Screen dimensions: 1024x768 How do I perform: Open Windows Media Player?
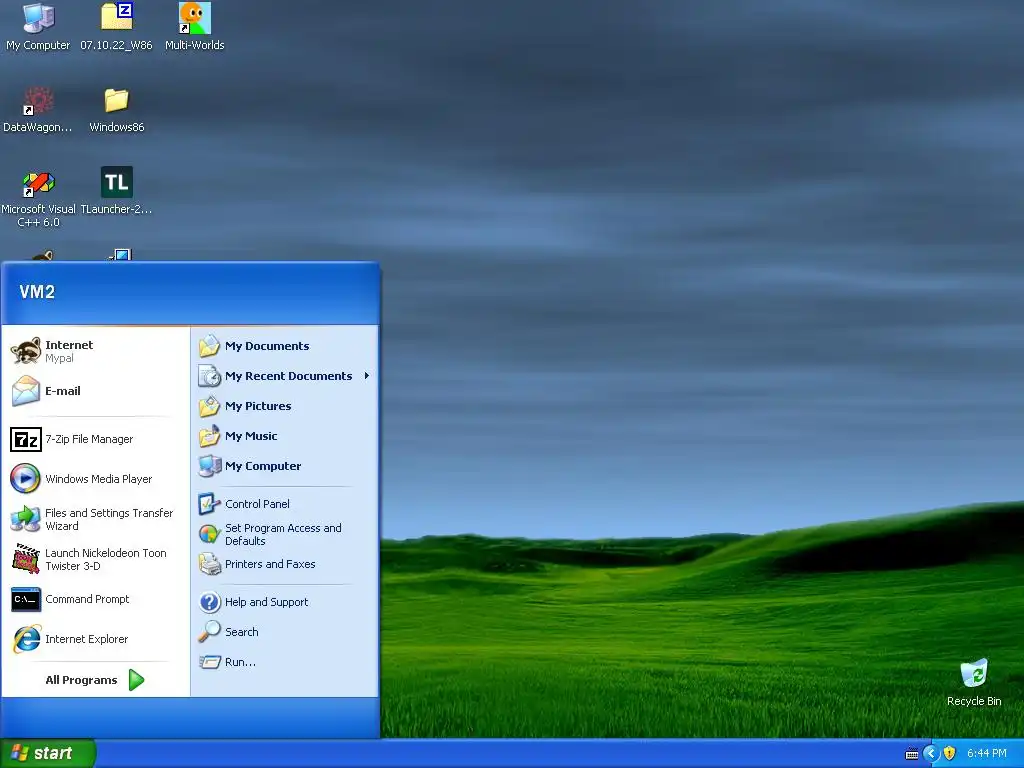(96, 479)
